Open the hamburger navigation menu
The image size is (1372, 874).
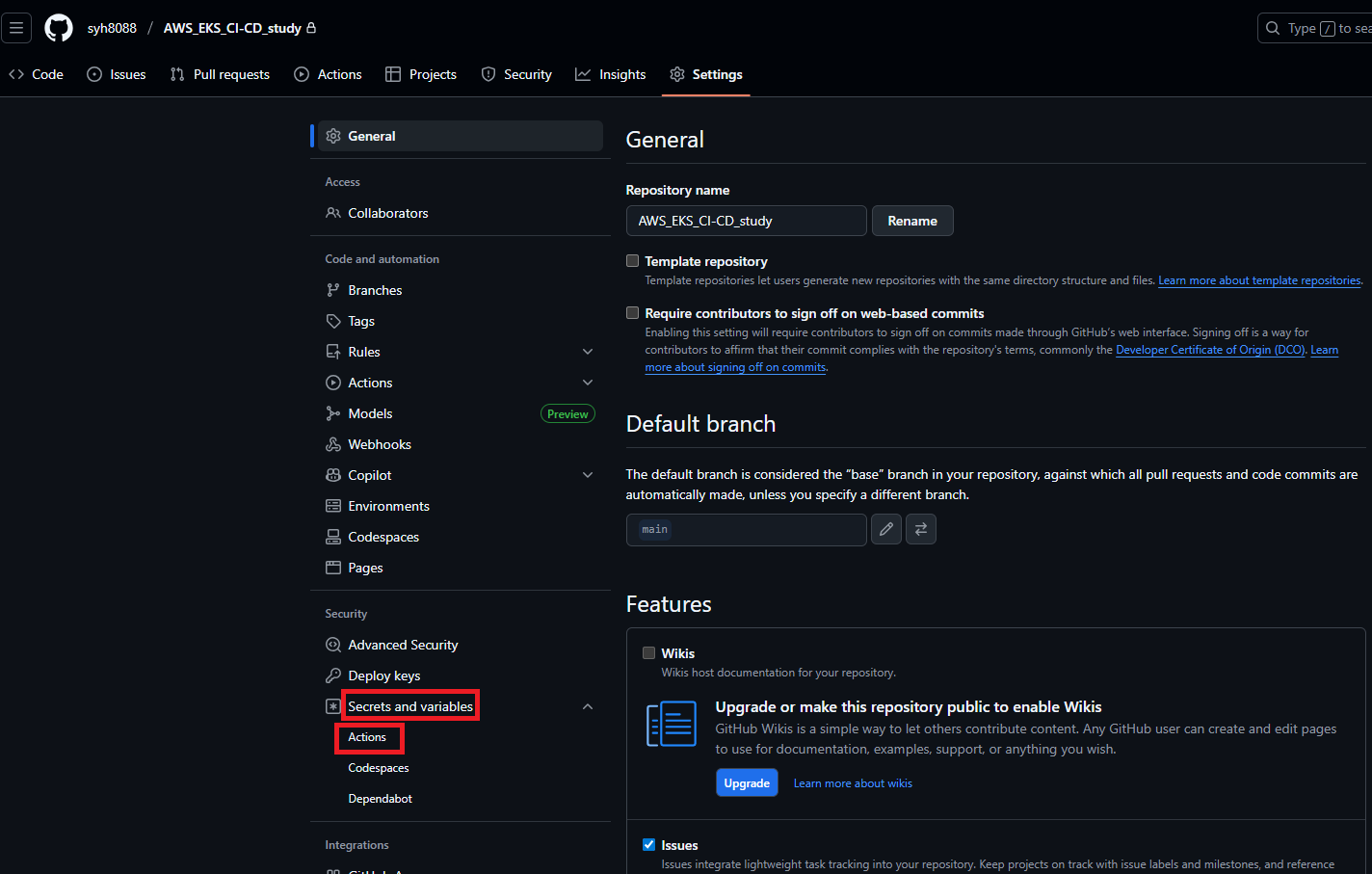coord(16,28)
